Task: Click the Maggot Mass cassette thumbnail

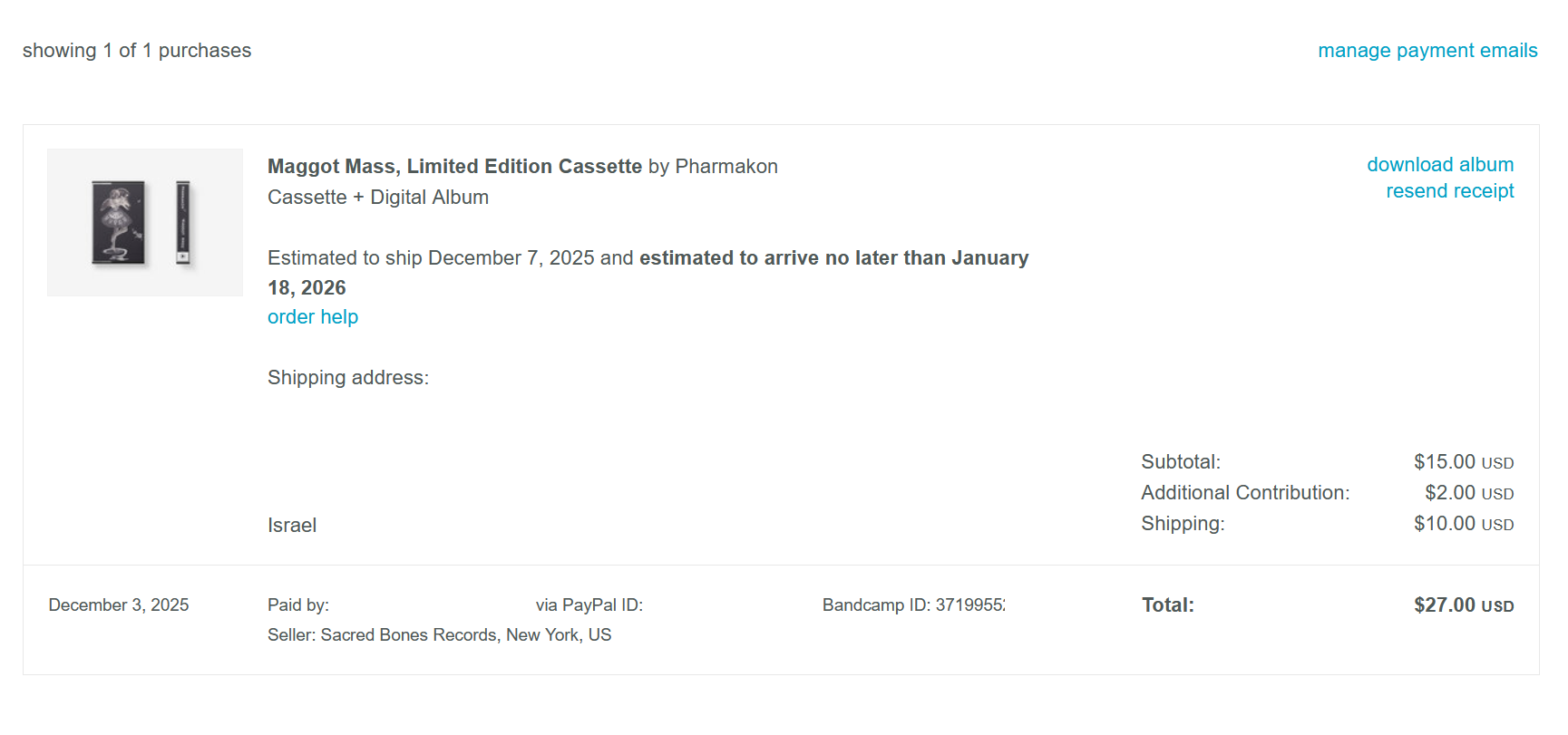Action: coord(145,223)
